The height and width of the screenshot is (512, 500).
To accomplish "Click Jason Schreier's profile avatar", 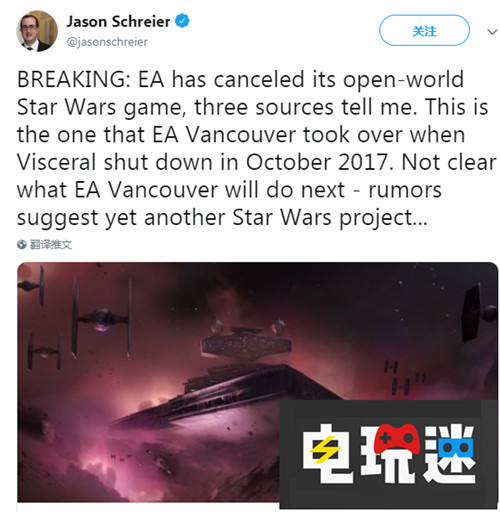I will pos(37,31).
